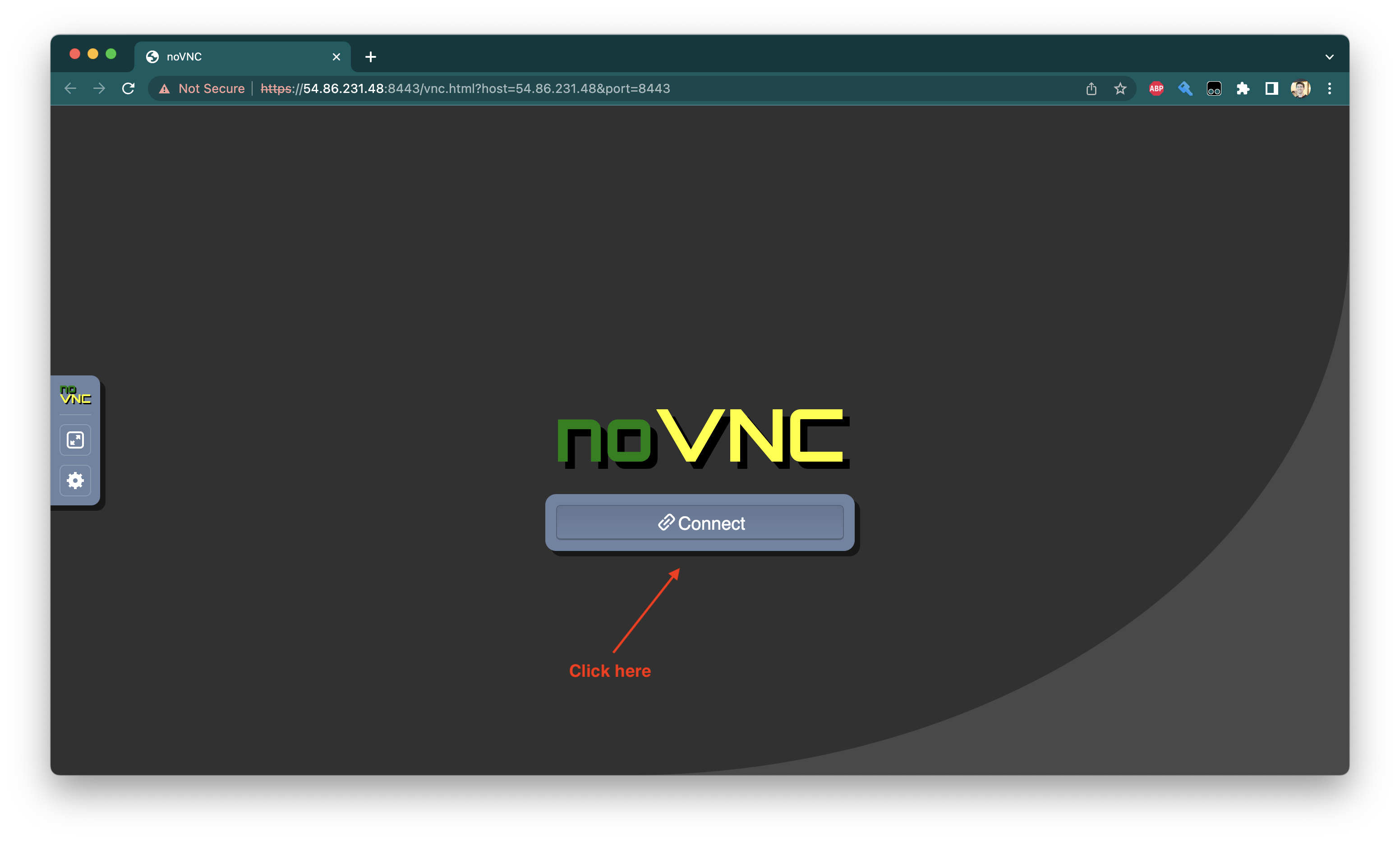Close the noVNC tab
This screenshot has width=1400, height=842.
(336, 57)
